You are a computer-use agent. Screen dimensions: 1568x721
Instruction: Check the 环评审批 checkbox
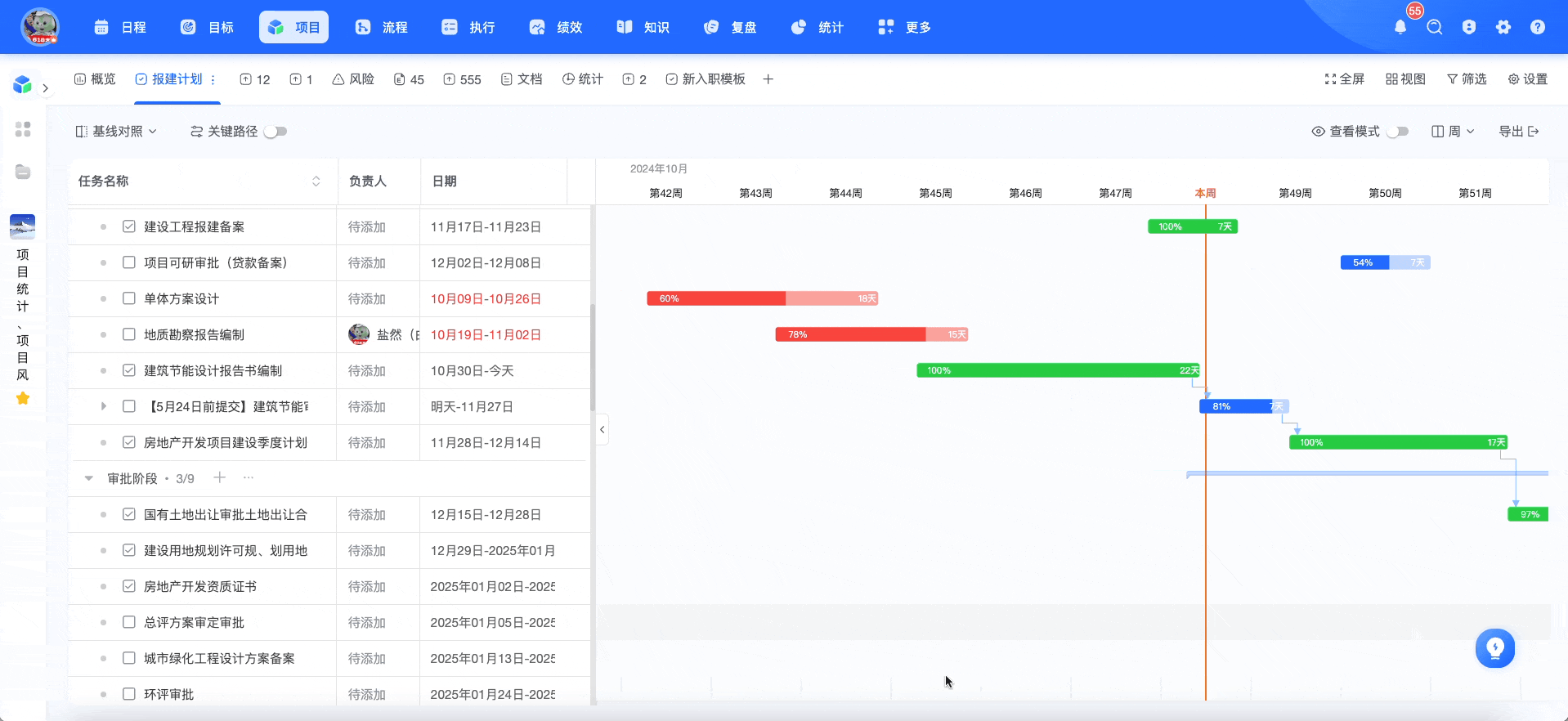129,694
